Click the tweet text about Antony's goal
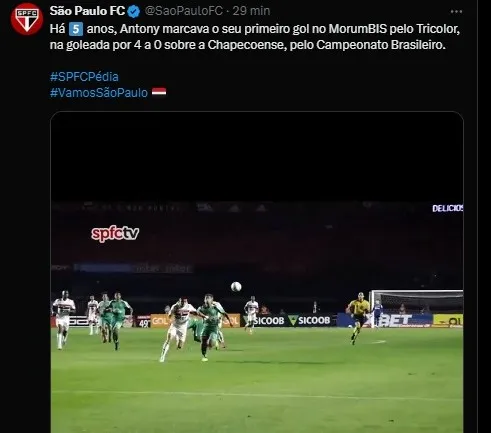The height and width of the screenshot is (433, 491). (x=255, y=37)
